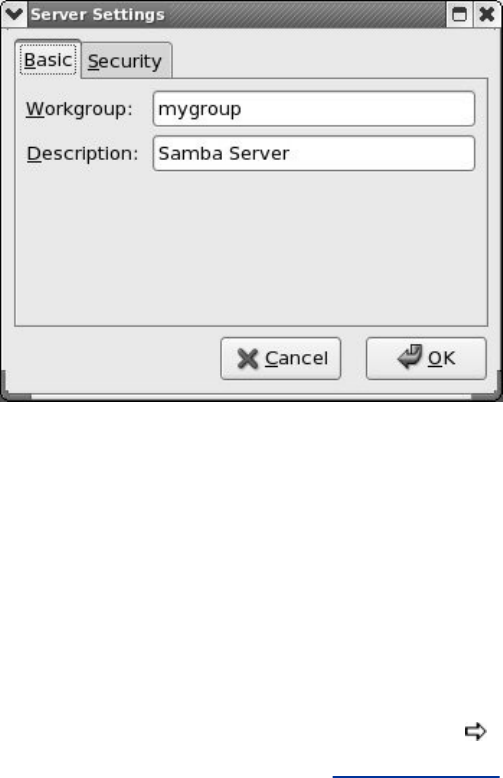Focus the Workgroup text field
Image resolution: width=503 pixels, height=778 pixels.
tap(314, 109)
